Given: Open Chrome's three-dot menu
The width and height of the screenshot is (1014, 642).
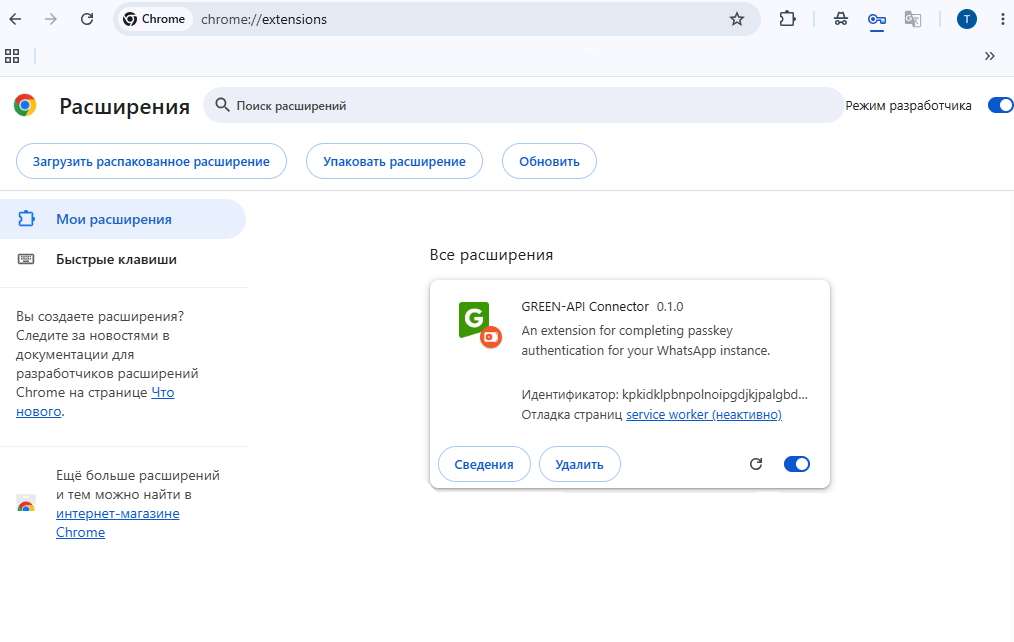Looking at the screenshot, I should pos(1002,19).
